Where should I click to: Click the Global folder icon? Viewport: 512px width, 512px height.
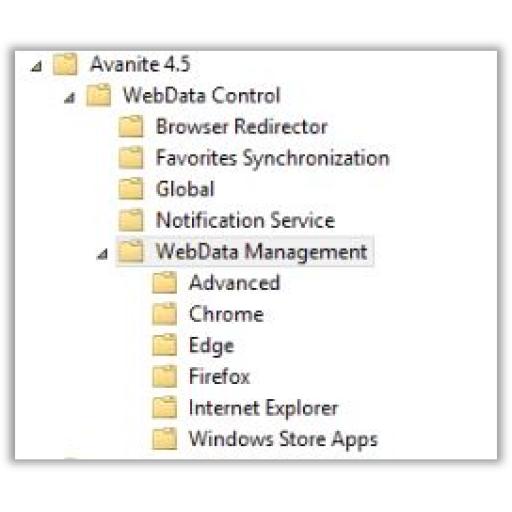[x=131, y=189]
